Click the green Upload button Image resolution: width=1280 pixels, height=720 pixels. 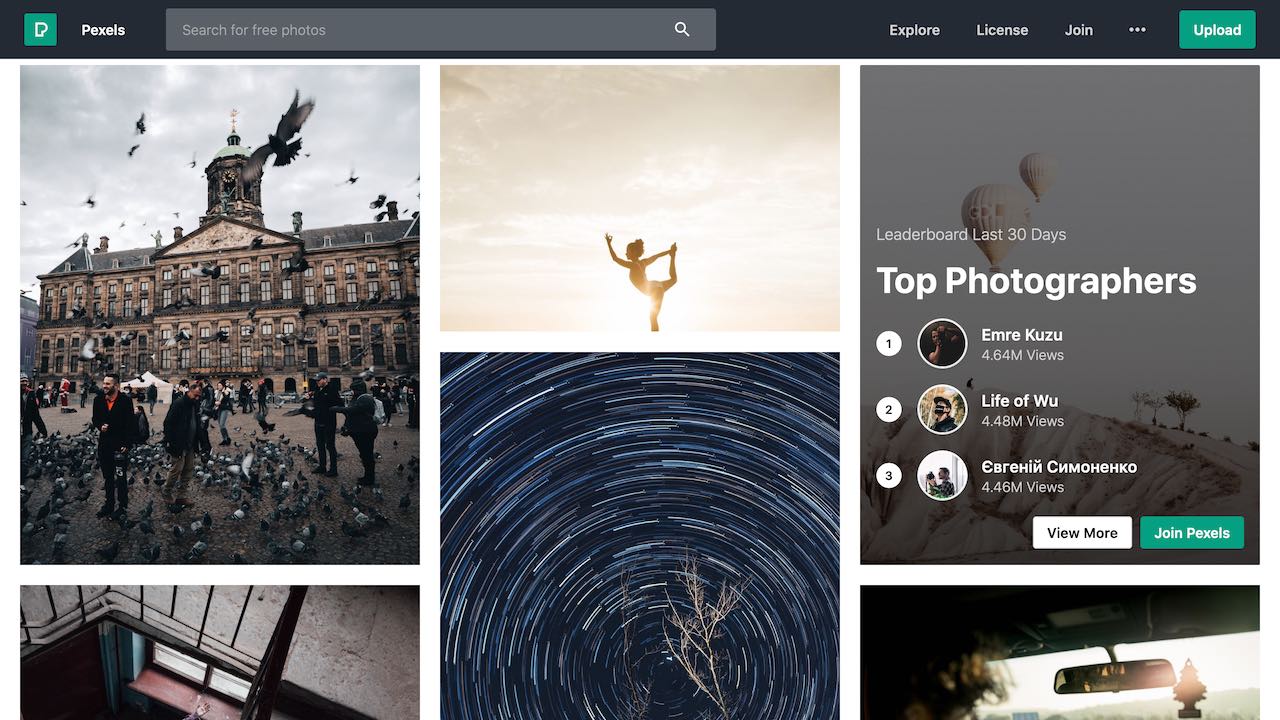[x=1217, y=30]
